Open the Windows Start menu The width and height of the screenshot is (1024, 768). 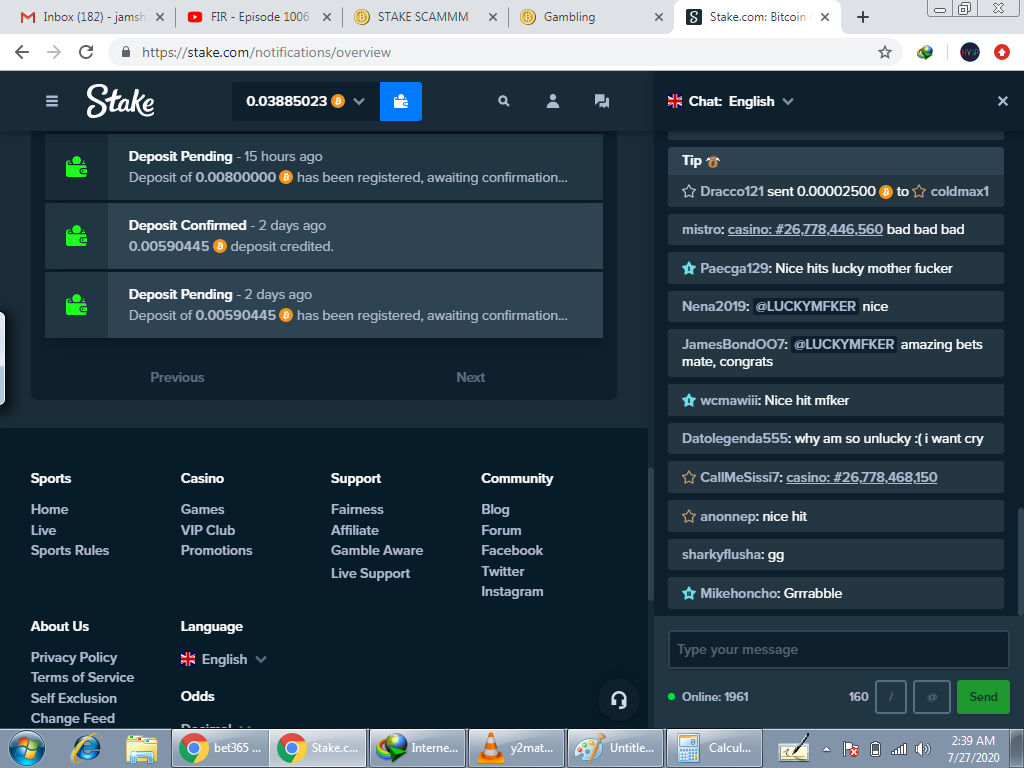click(x=27, y=748)
